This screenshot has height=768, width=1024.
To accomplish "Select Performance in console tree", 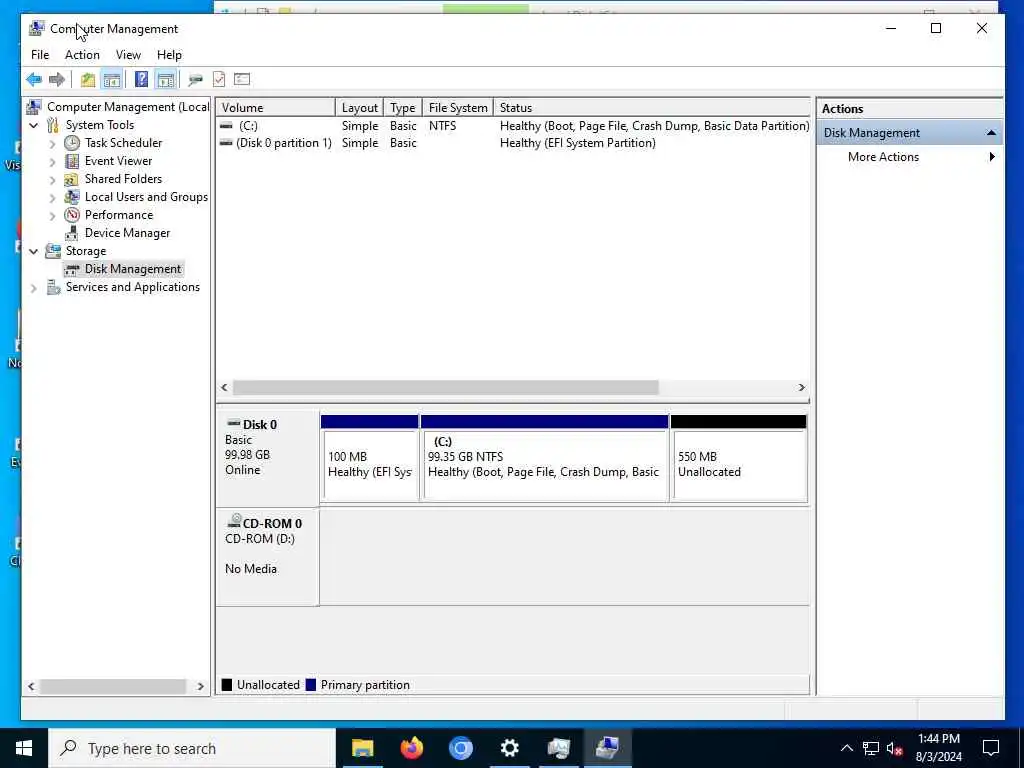I will [x=118, y=215].
